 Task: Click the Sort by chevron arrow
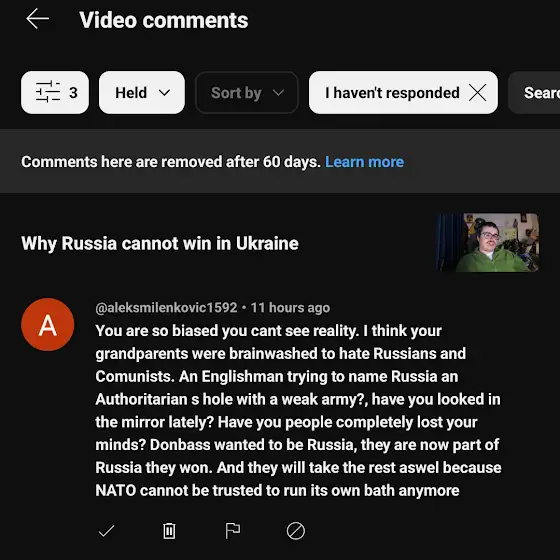278,93
